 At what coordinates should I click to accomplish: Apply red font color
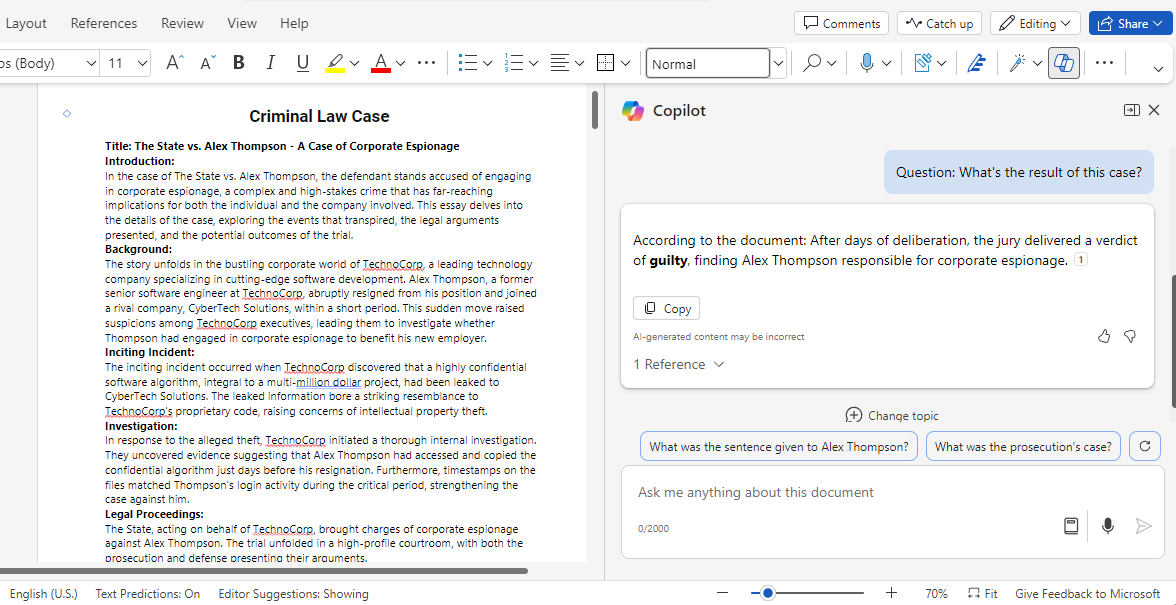point(381,64)
